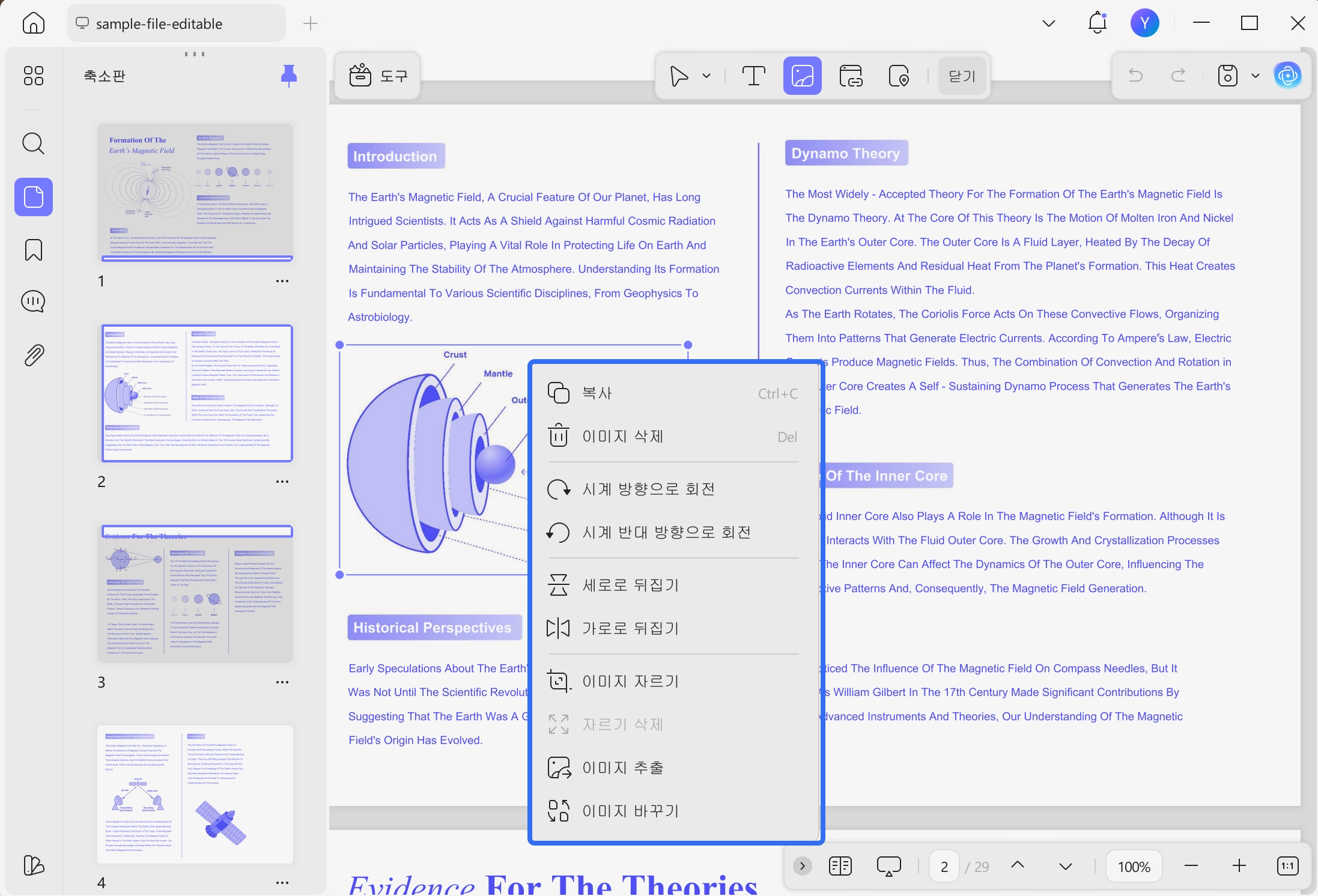Toggle the image editing tool

point(802,76)
